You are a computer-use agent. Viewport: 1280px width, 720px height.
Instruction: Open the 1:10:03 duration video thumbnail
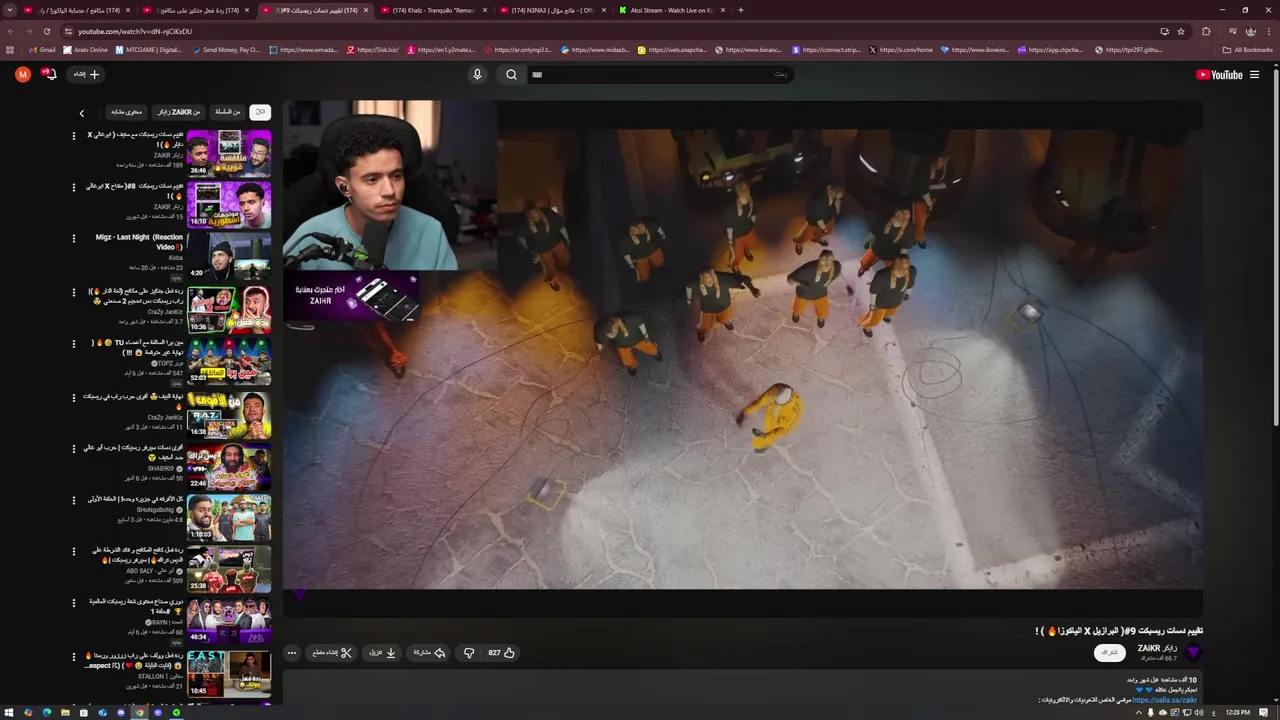click(229, 517)
